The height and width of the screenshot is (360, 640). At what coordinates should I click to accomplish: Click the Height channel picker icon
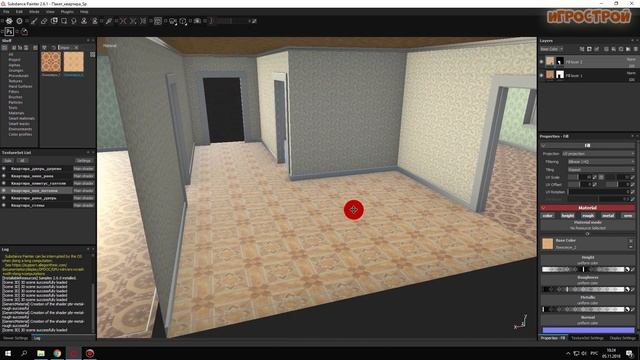click(x=633, y=269)
